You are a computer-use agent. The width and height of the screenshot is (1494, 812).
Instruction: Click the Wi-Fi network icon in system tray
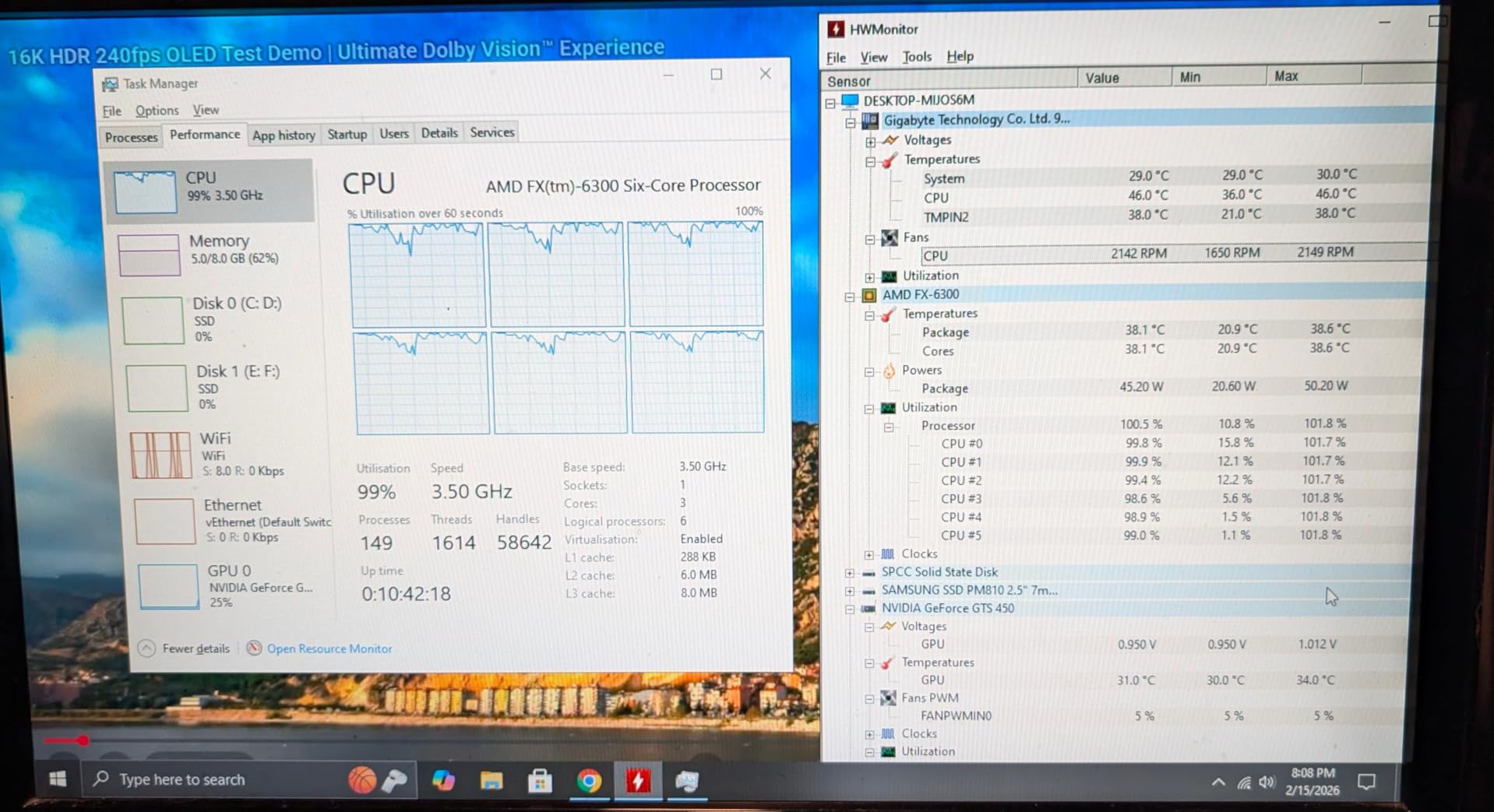coord(1244,782)
